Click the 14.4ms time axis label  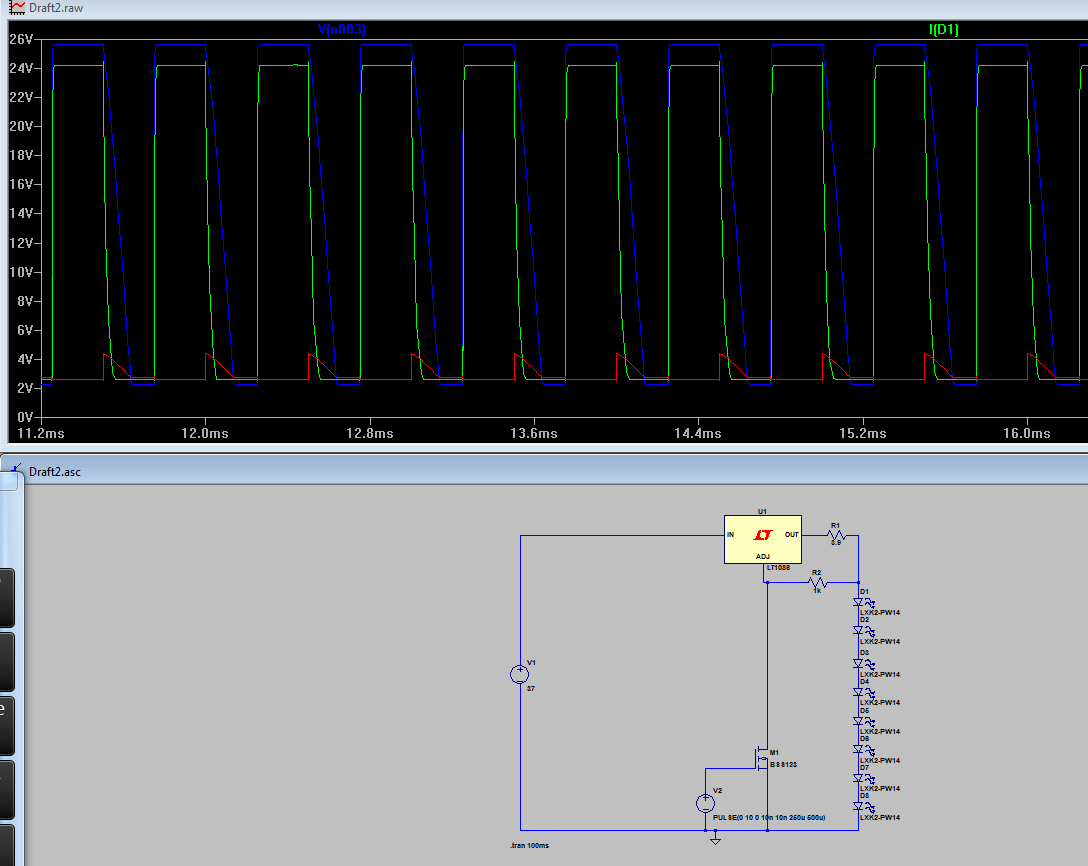coord(697,433)
